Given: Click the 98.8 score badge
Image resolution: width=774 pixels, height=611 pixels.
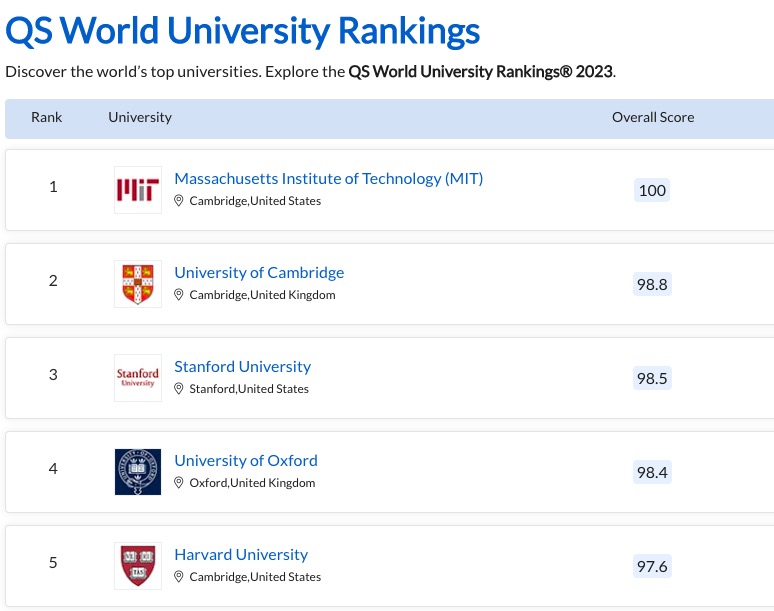Looking at the screenshot, I should tap(652, 284).
